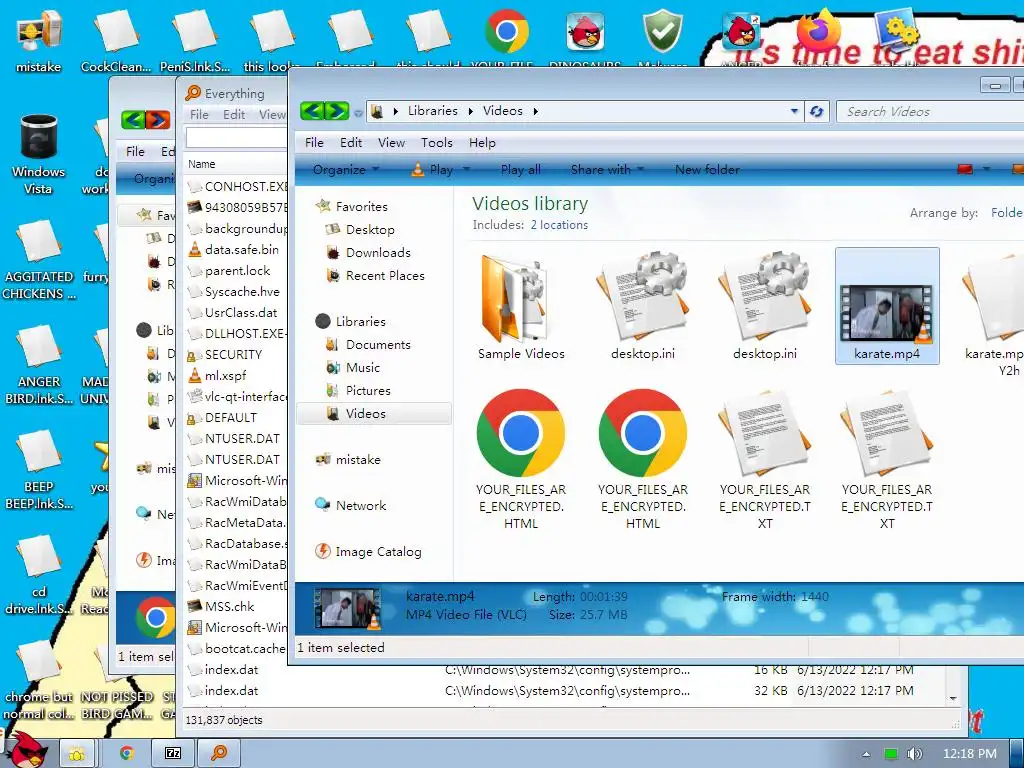
Task: Click Play all in the toolbar
Action: tap(520, 170)
